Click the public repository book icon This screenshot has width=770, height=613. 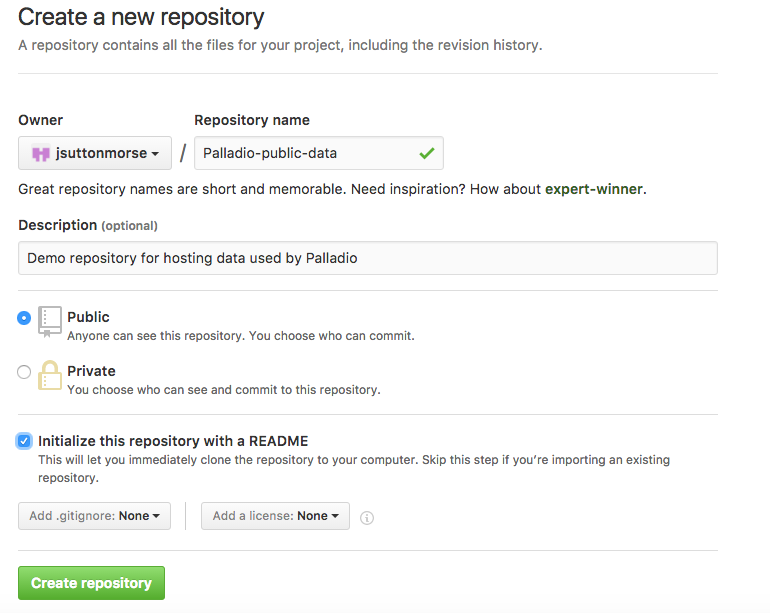point(50,322)
